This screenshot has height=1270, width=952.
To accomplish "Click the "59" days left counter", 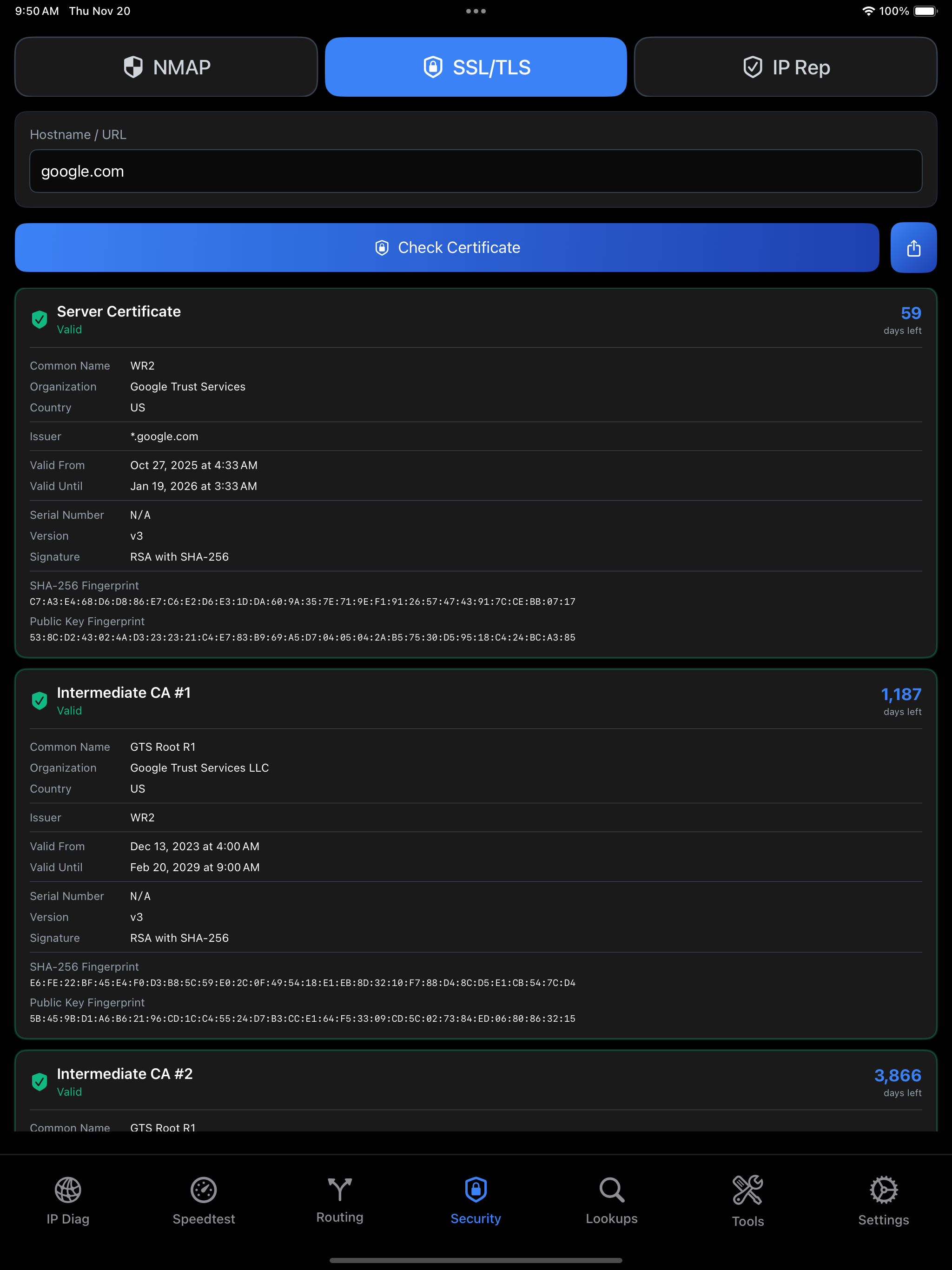I will tap(911, 313).
